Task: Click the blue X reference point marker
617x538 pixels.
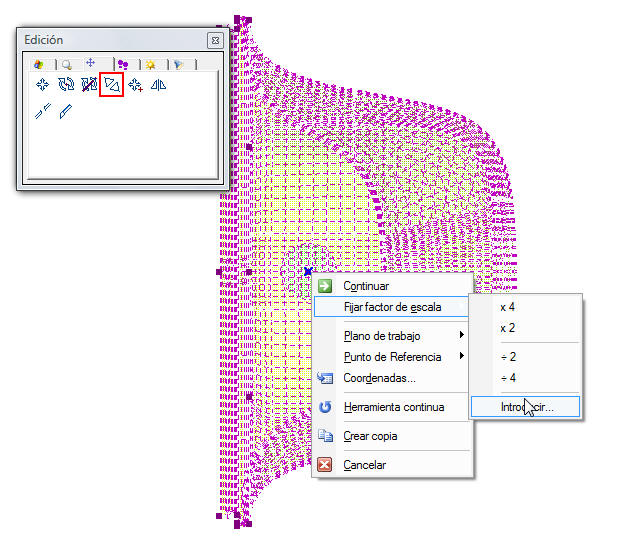Action: point(308,271)
